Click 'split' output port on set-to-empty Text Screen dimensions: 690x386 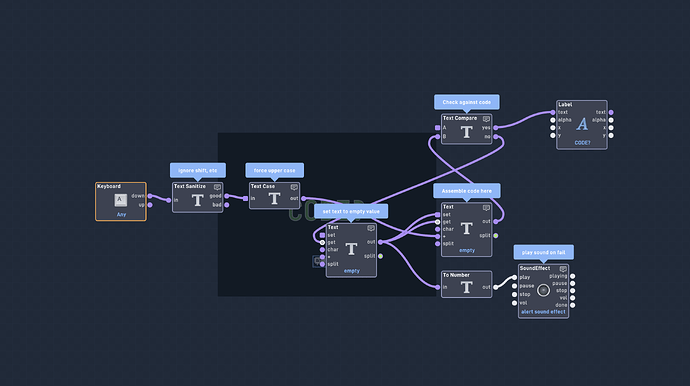pyautogui.click(x=381, y=256)
